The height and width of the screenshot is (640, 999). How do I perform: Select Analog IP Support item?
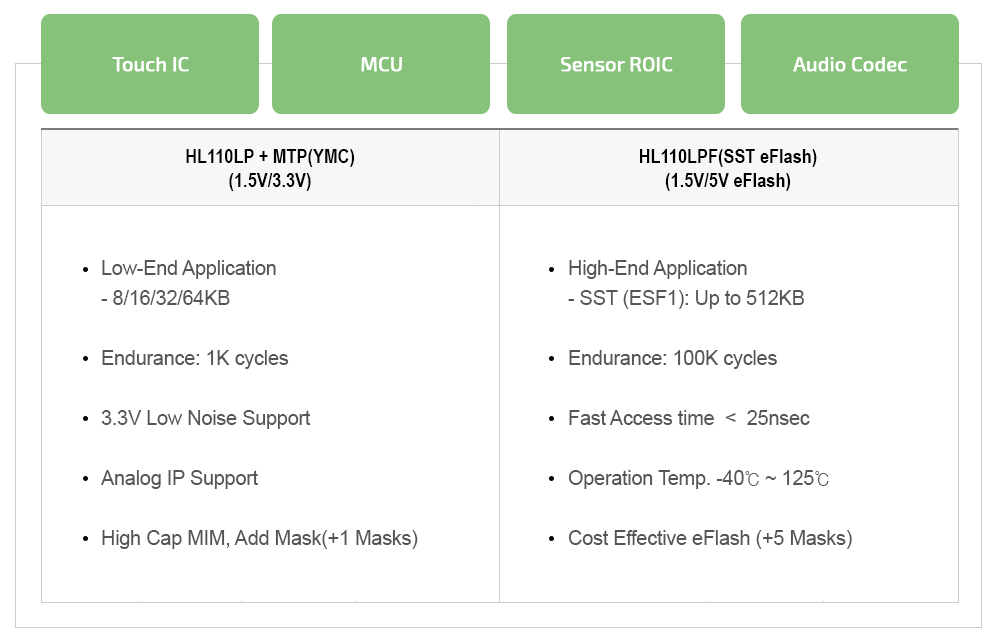[x=179, y=478]
